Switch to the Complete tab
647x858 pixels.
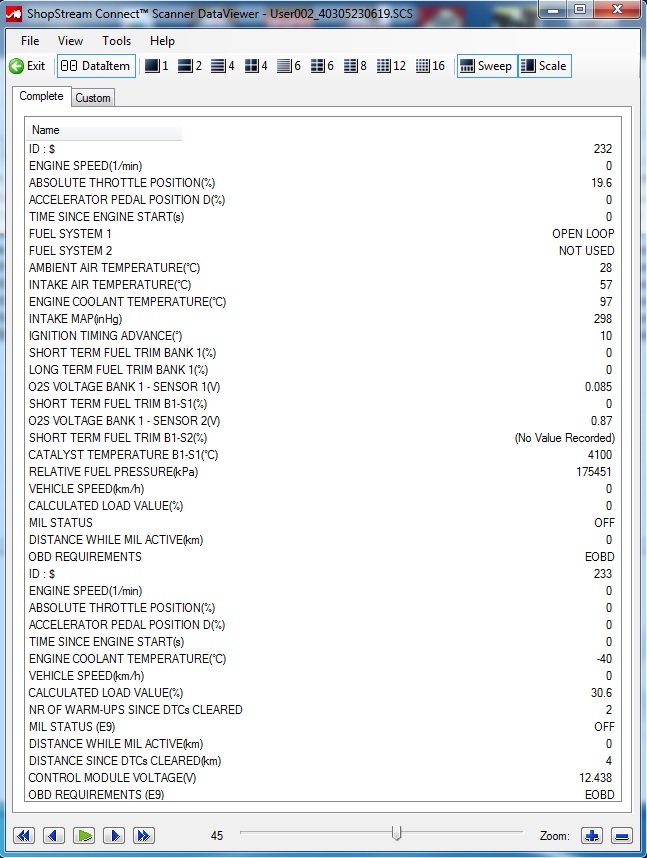tap(42, 96)
